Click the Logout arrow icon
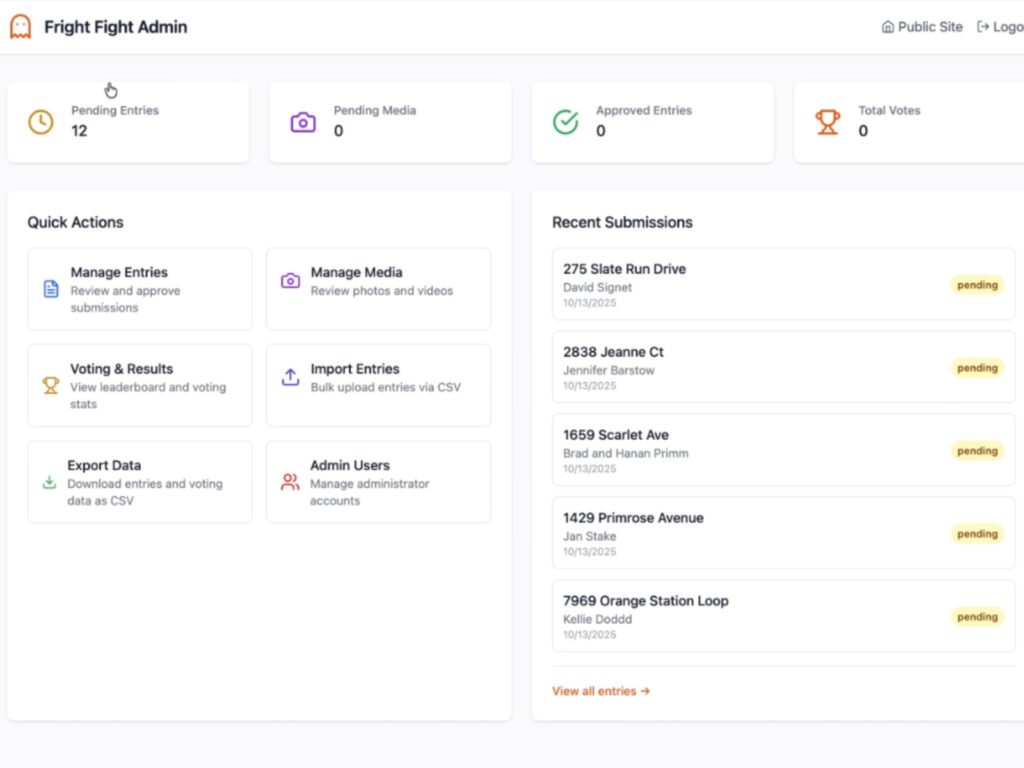 pos(983,27)
